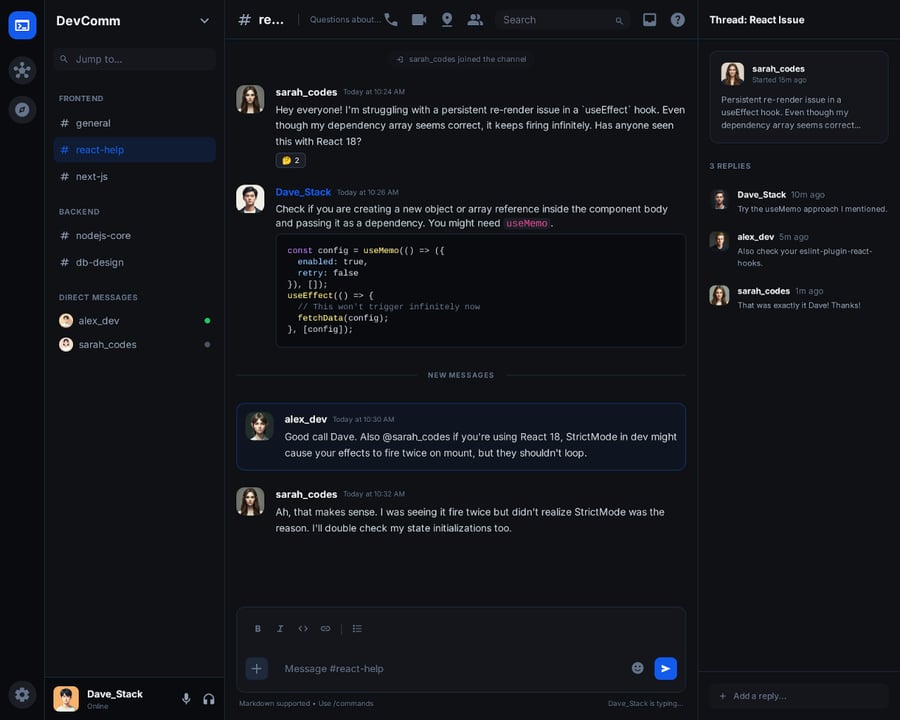This screenshot has width=900, height=720.
Task: Show the channel members list
Action: click(475, 20)
